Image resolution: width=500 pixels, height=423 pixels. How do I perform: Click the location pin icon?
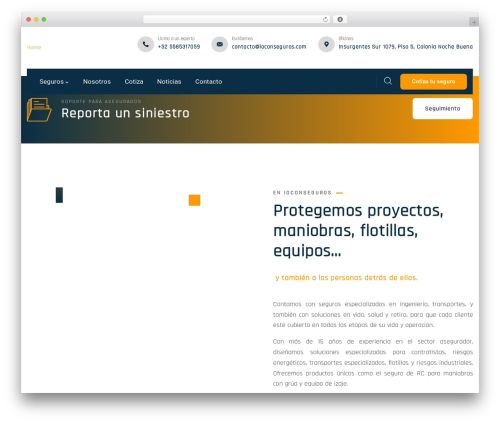(326, 44)
